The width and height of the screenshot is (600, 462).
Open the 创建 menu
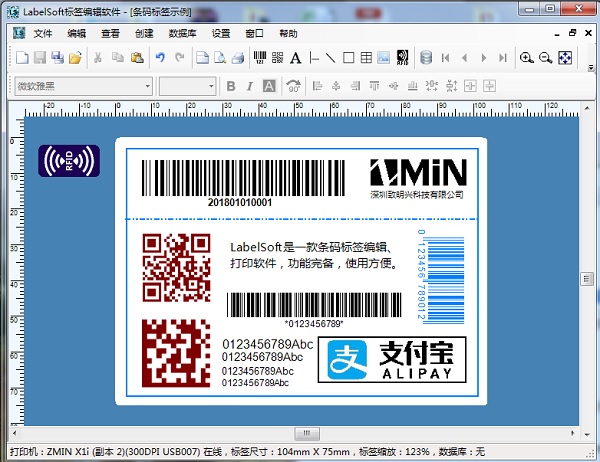click(144, 34)
